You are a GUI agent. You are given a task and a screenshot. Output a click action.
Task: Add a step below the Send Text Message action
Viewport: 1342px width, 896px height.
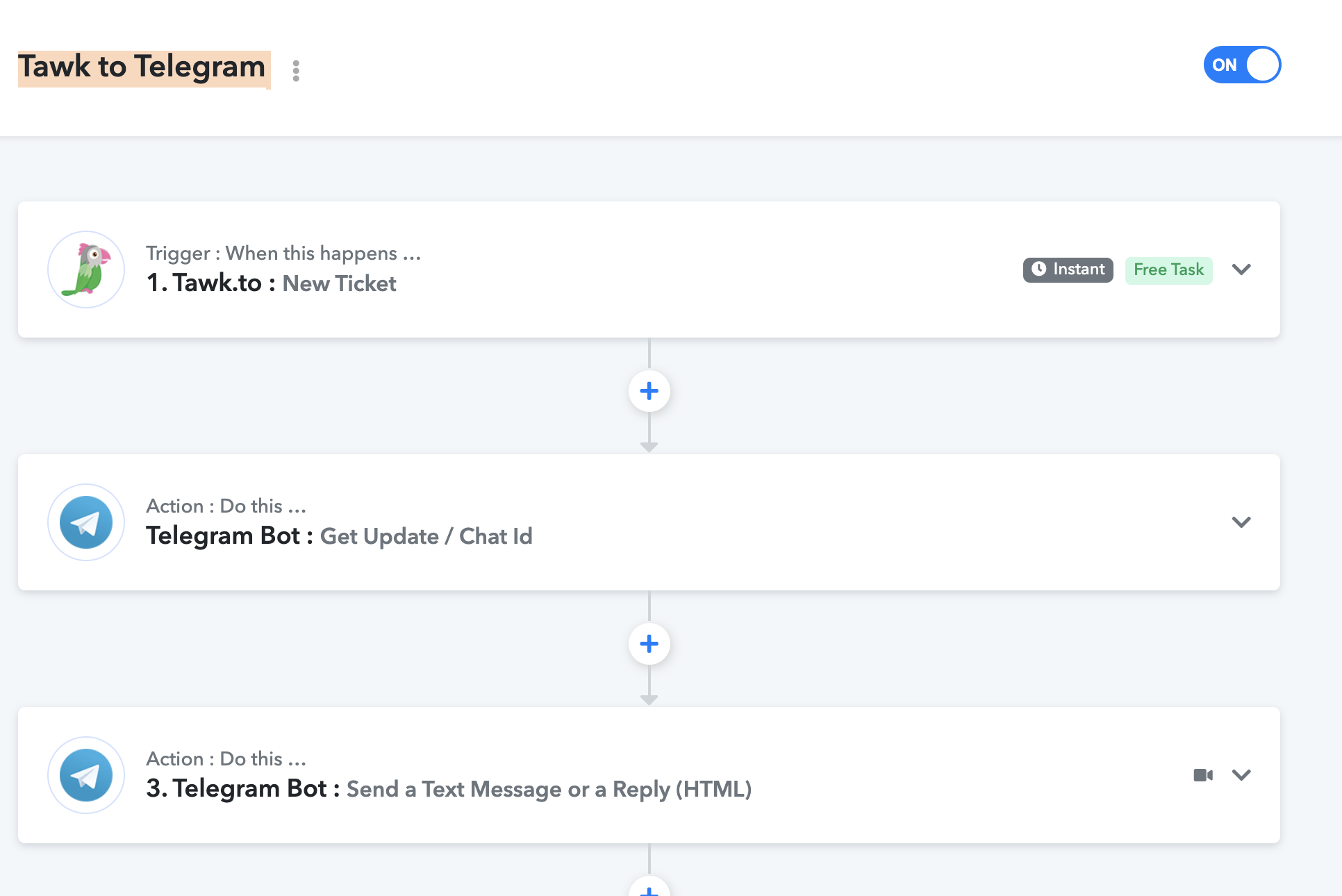[649, 887]
